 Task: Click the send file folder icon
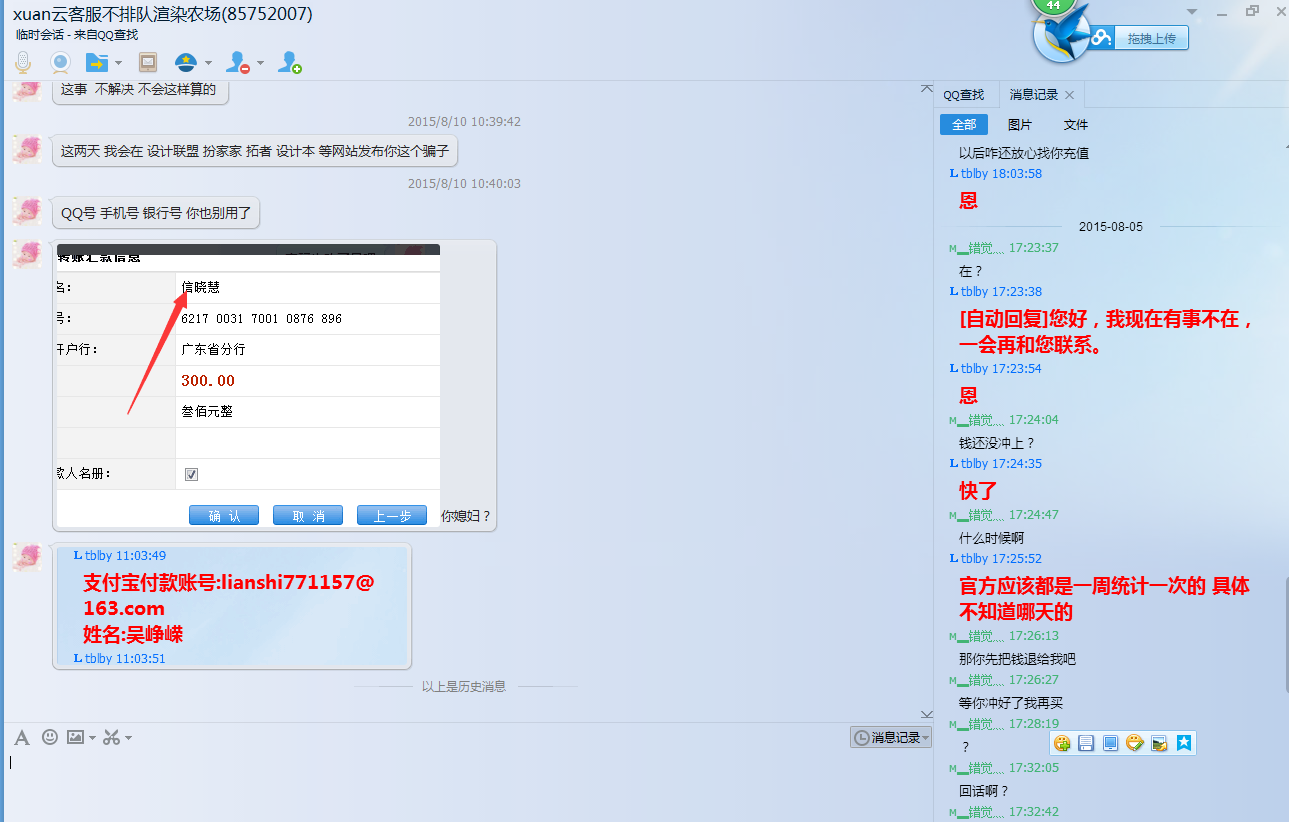coord(97,63)
